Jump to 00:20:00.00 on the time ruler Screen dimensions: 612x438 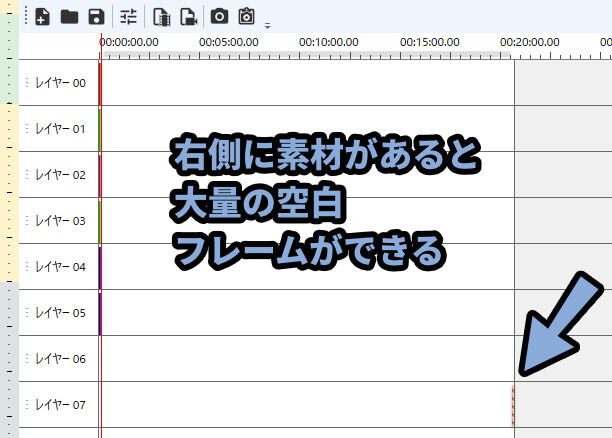point(530,42)
